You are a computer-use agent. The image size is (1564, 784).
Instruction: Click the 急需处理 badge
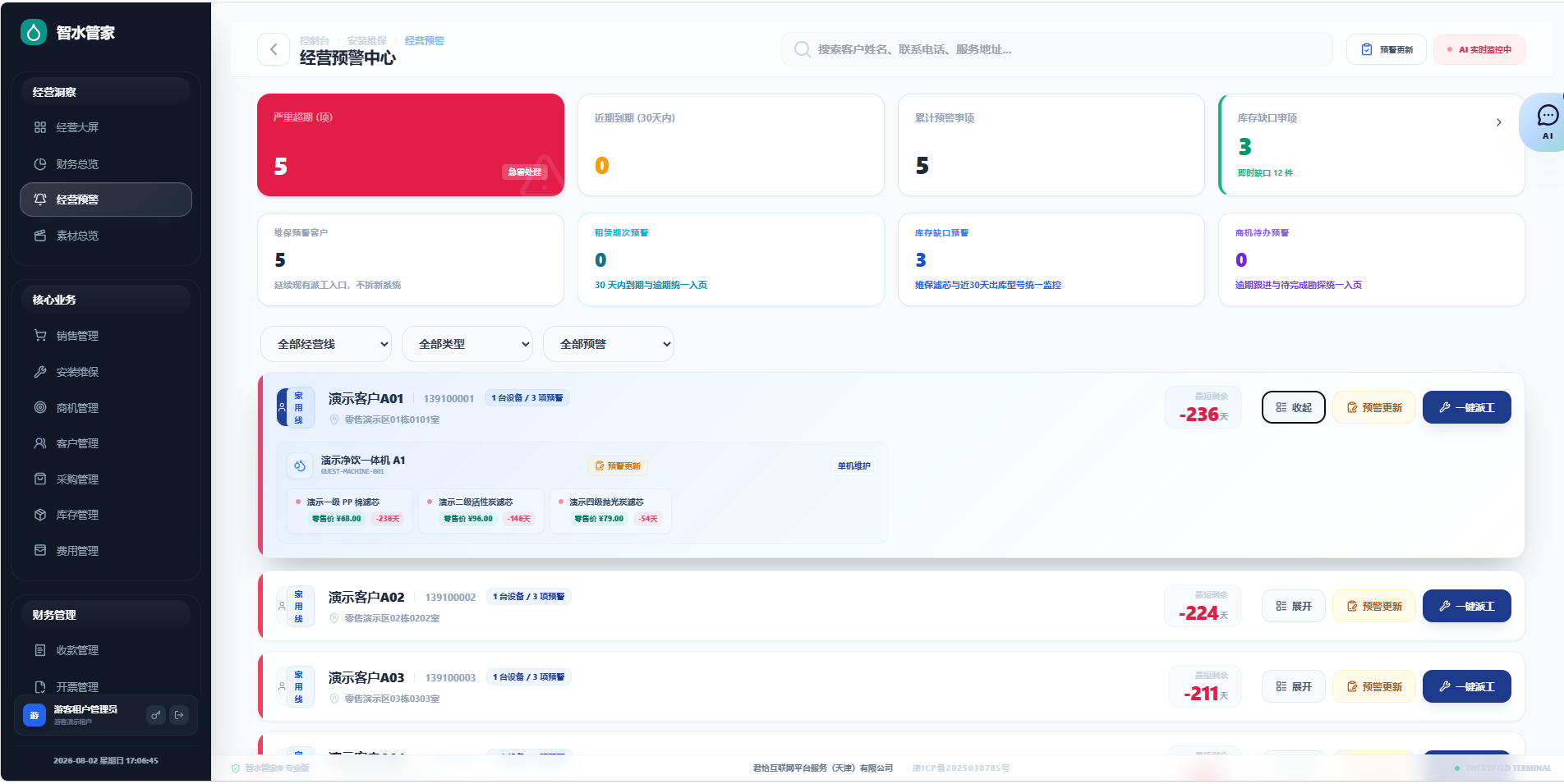pos(524,172)
